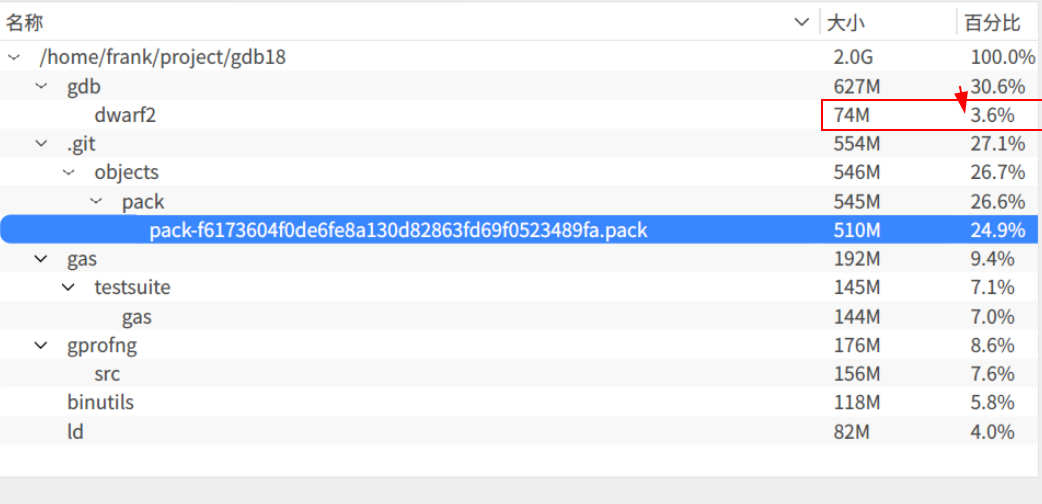Click the sort arrow in 名称 header
The height and width of the screenshot is (504, 1042).
(801, 22)
